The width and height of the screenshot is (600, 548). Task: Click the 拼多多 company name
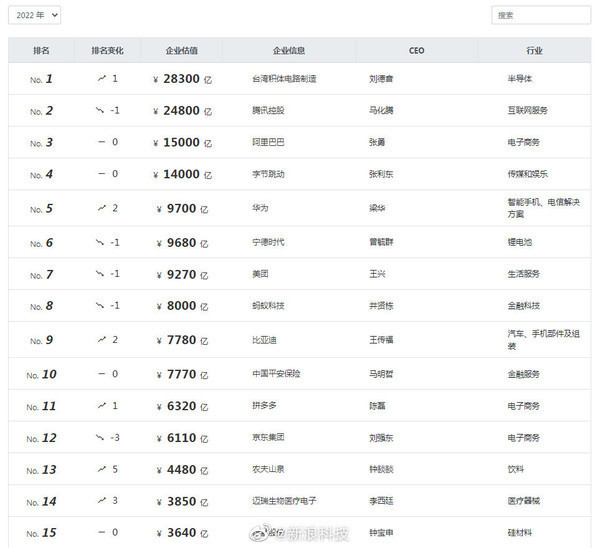tap(264, 406)
